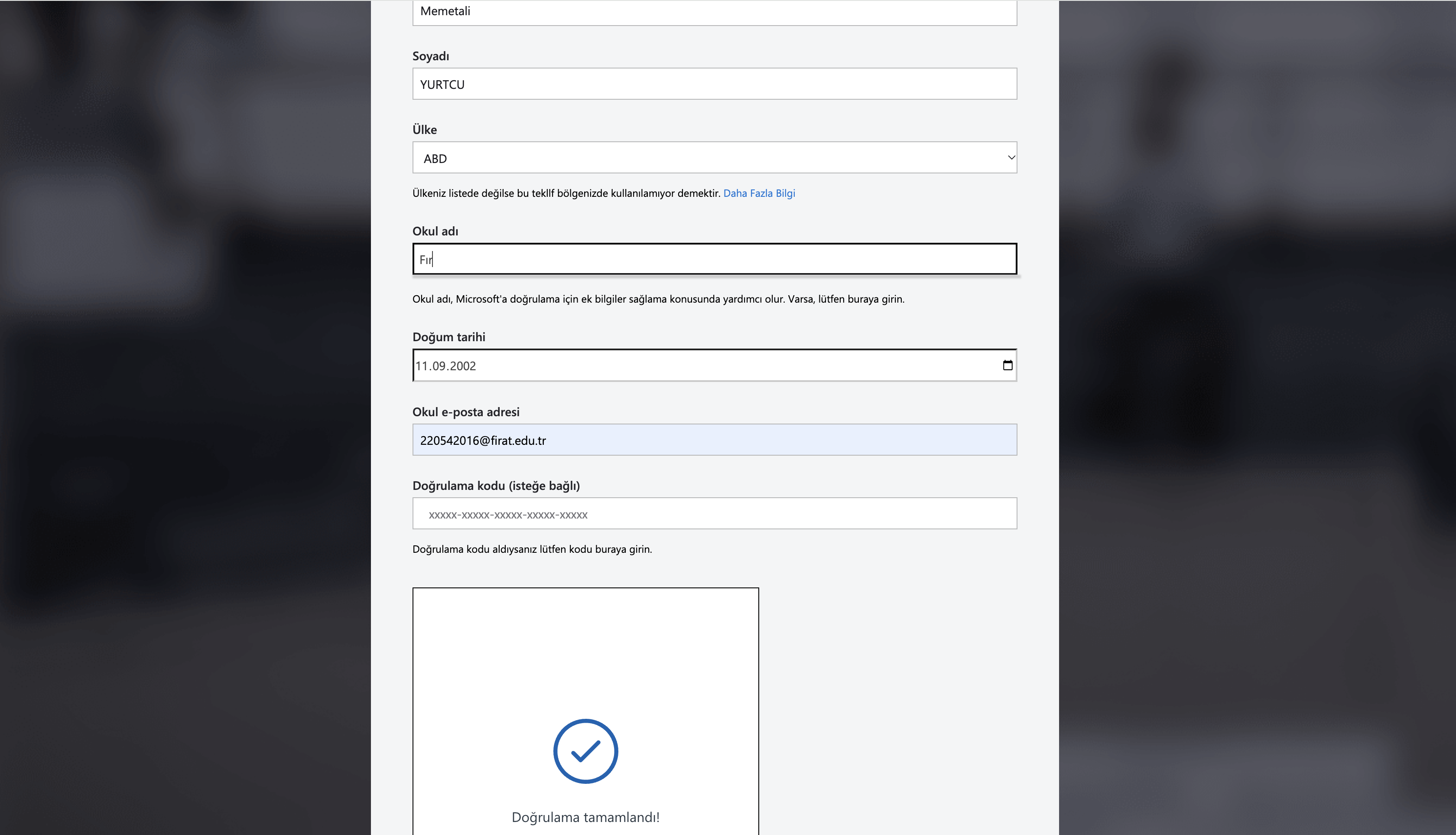Click the Okul e-posta adresi field

click(x=714, y=440)
